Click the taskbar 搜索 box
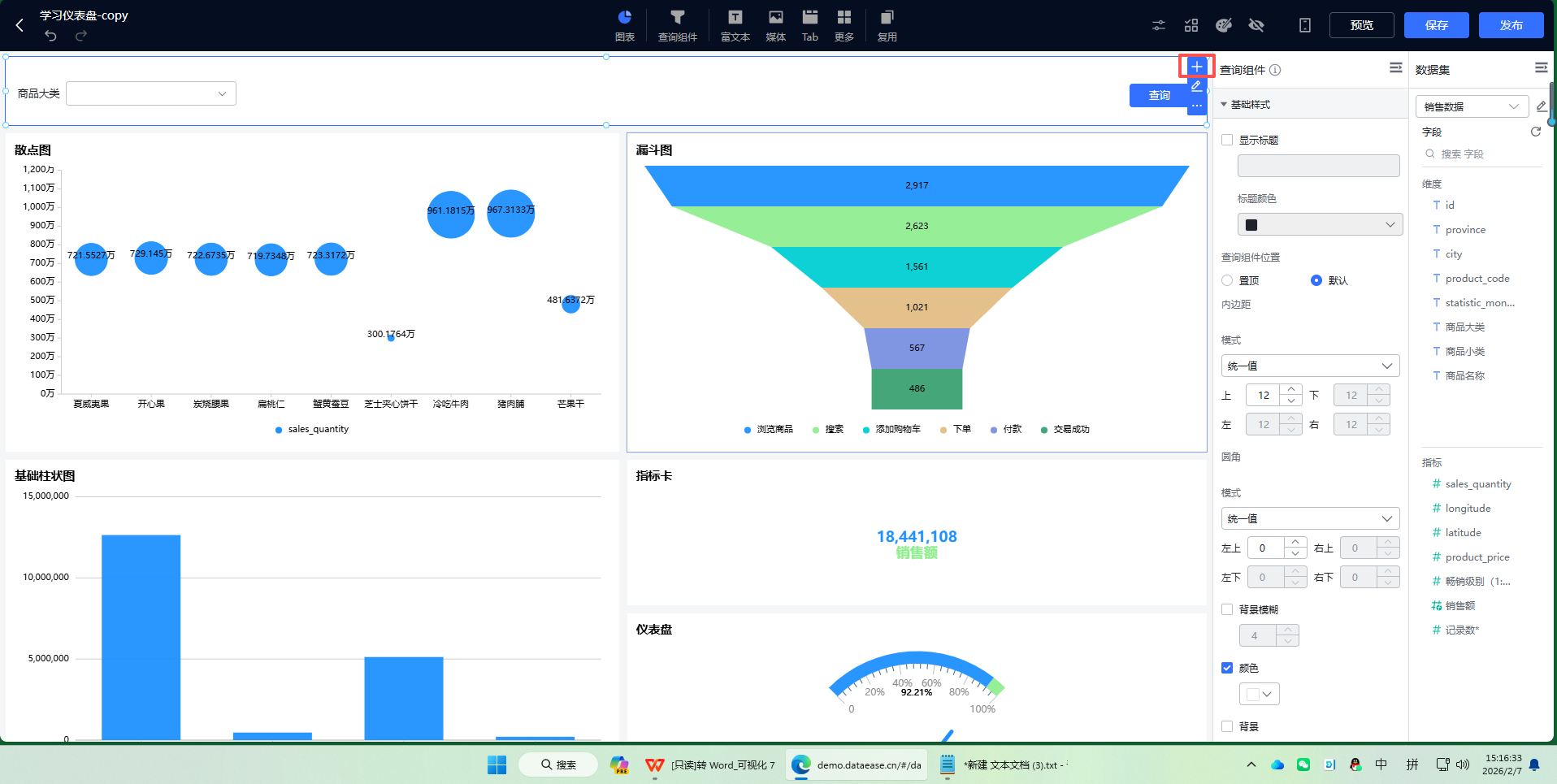1557x784 pixels. pyautogui.click(x=557, y=765)
